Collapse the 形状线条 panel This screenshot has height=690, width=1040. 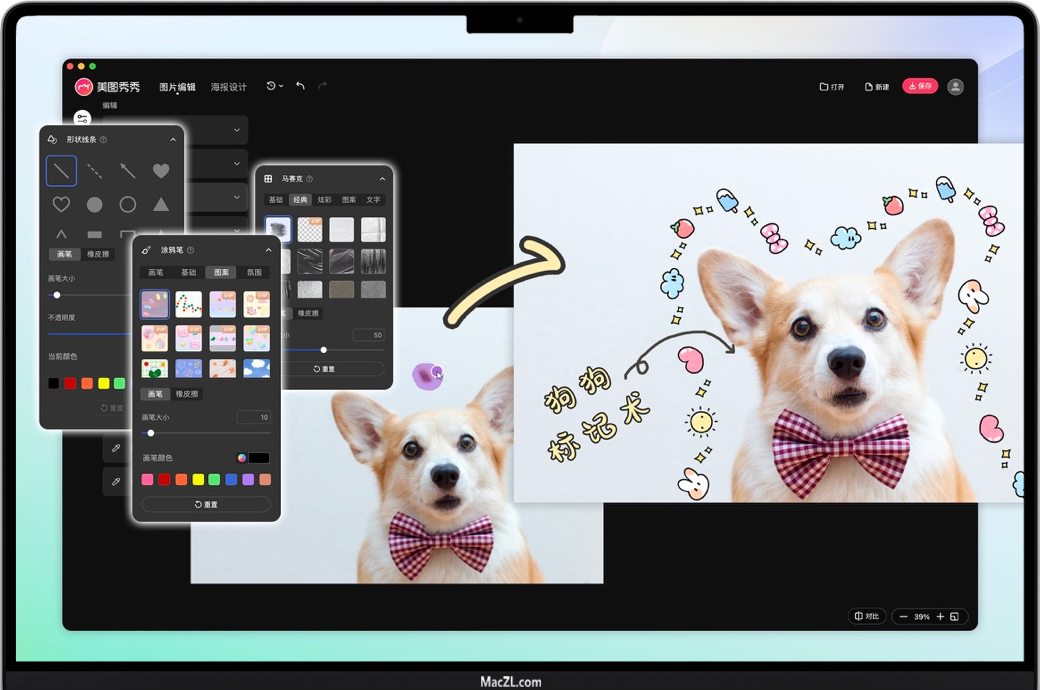[x=173, y=140]
